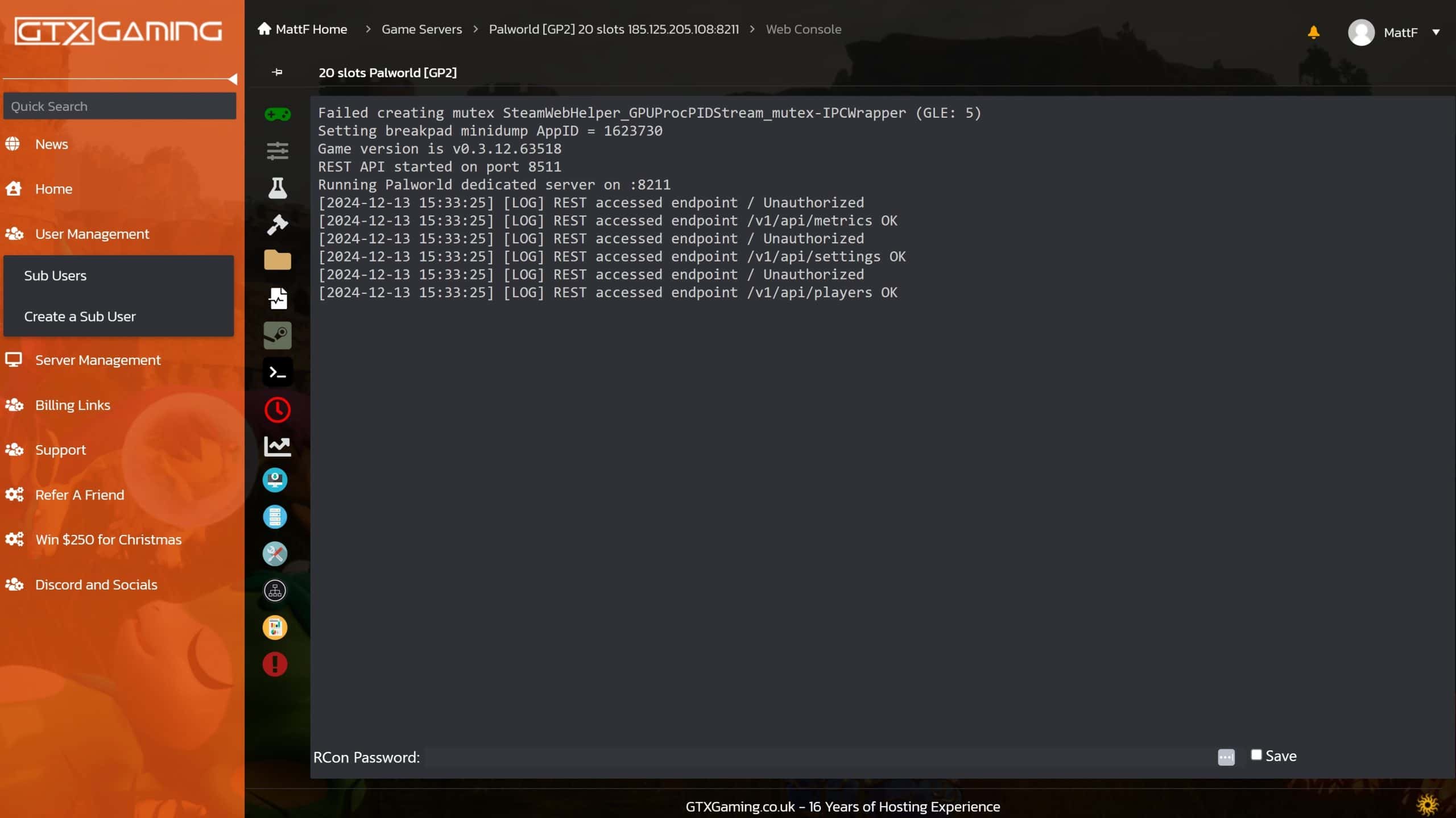1456x818 pixels.
Task: Toggle the pin icon above the toolbar
Action: 277,72
